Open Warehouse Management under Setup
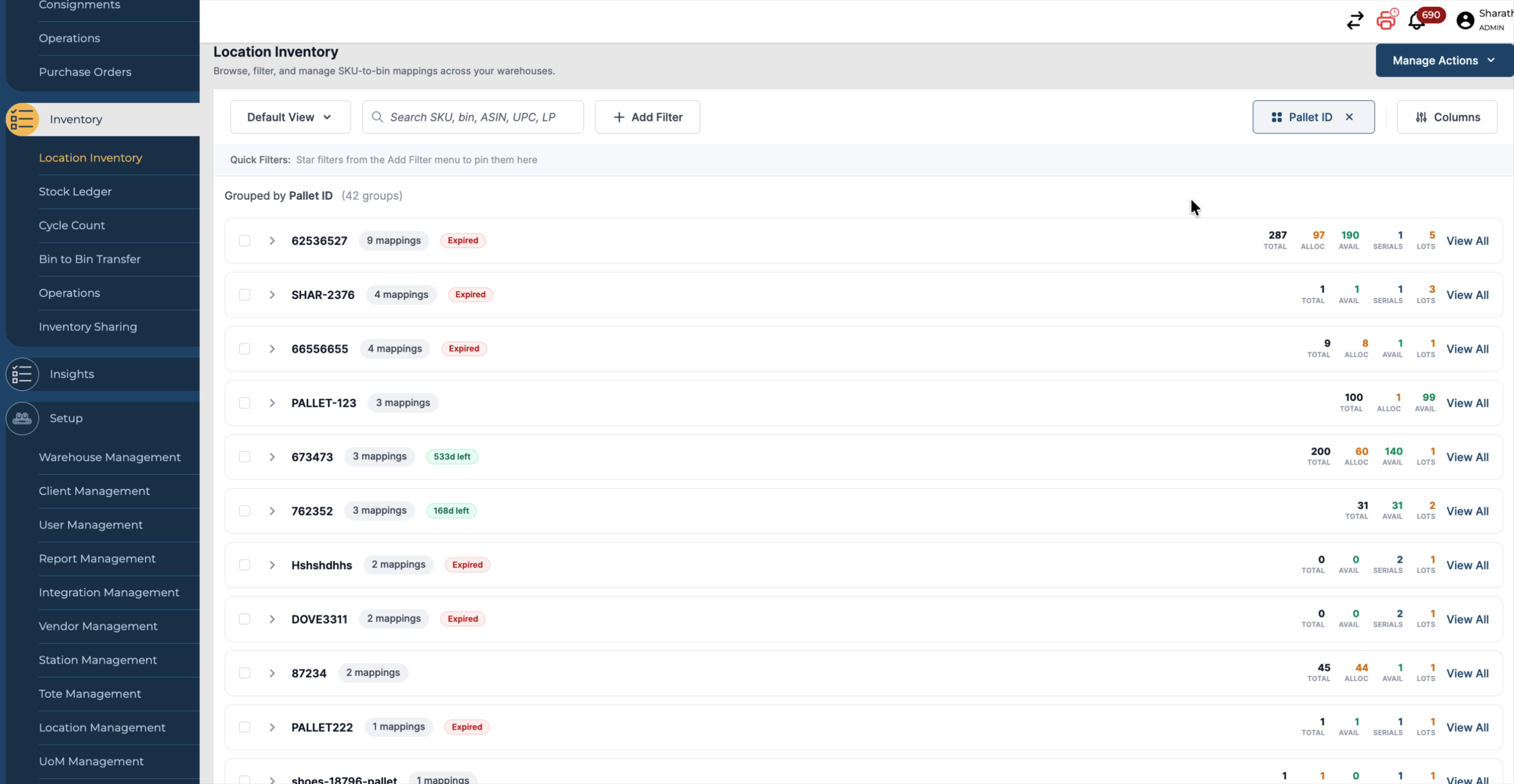This screenshot has width=1514, height=784. tap(110, 457)
